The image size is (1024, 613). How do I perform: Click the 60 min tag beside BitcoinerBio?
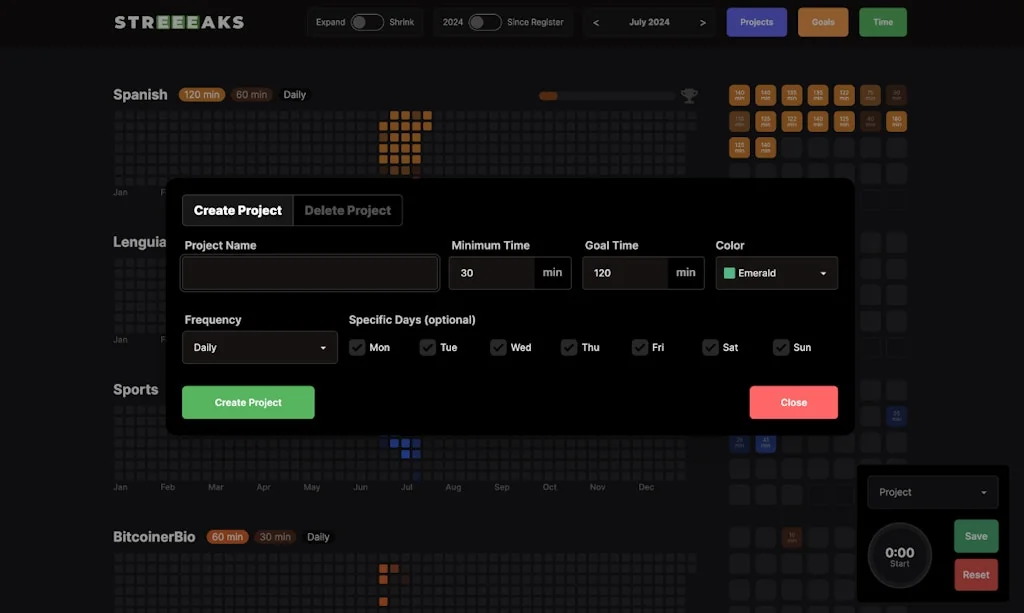tap(227, 536)
